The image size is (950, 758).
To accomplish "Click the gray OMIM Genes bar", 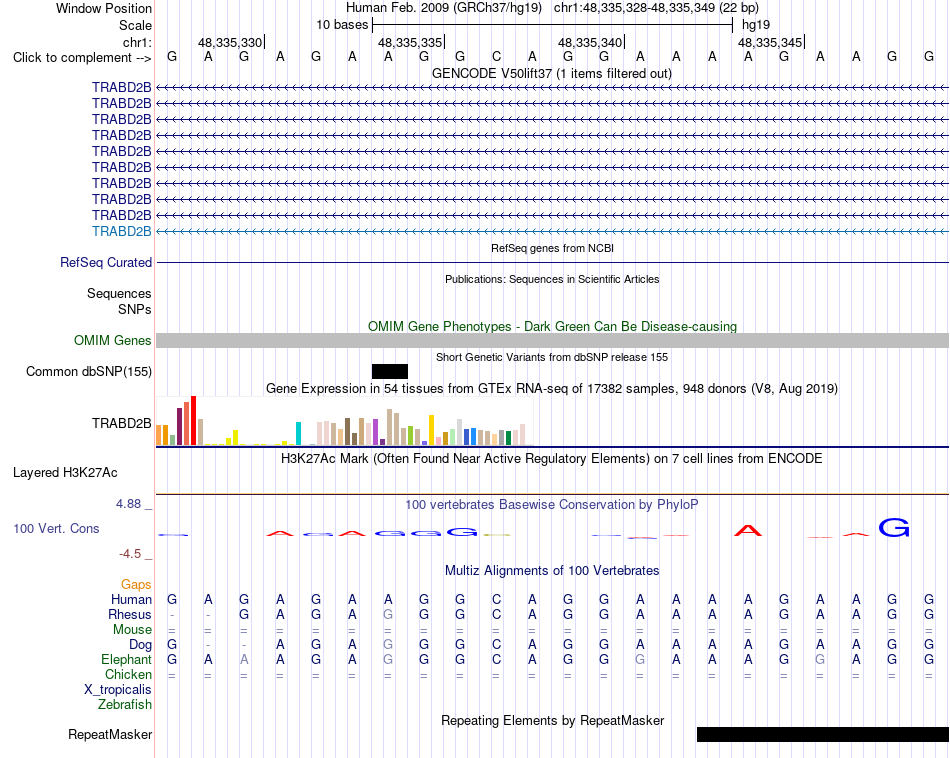I will pyautogui.click(x=552, y=341).
